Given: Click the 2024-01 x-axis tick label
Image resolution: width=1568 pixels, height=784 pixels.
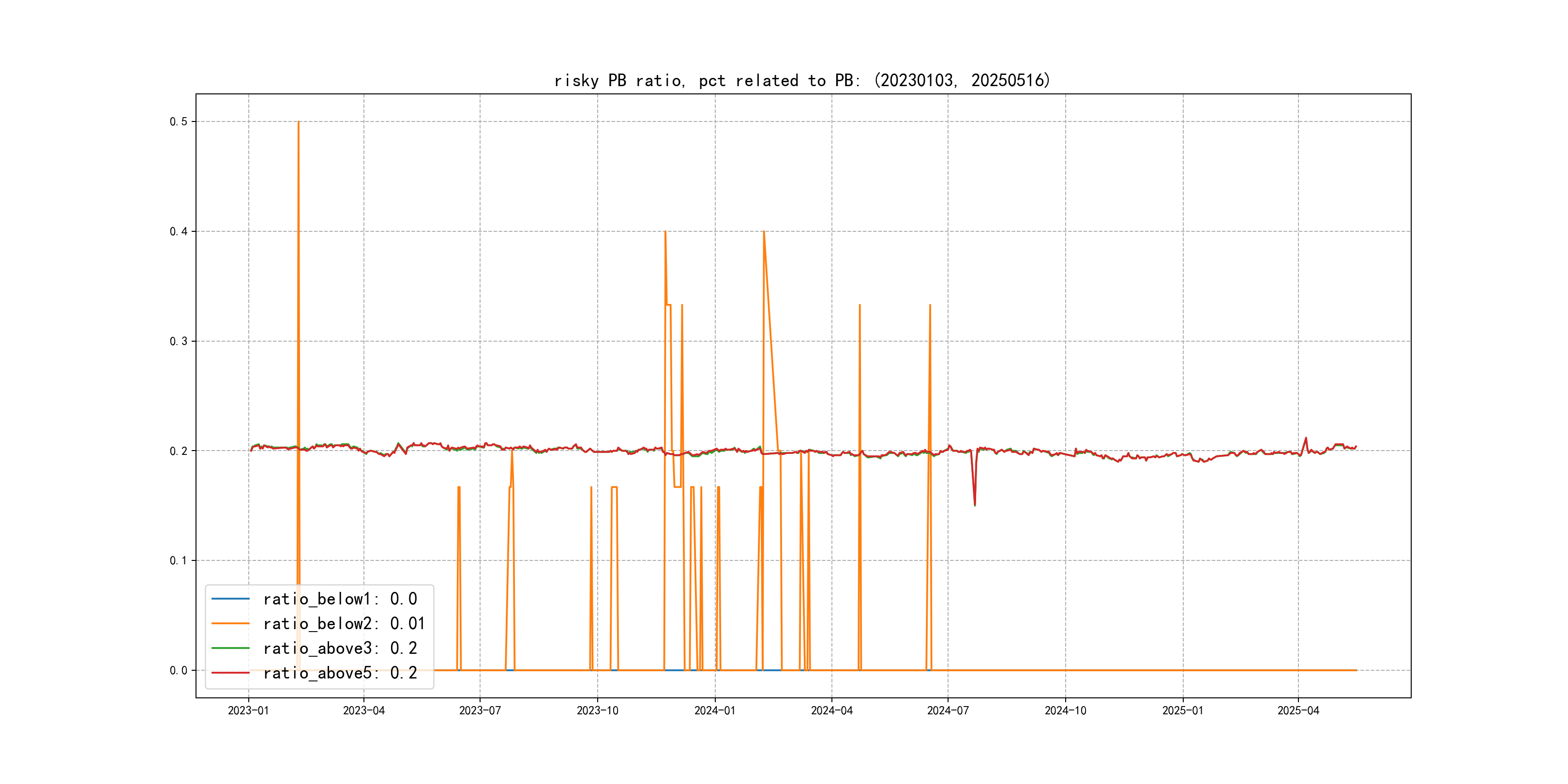Looking at the screenshot, I should (x=715, y=710).
